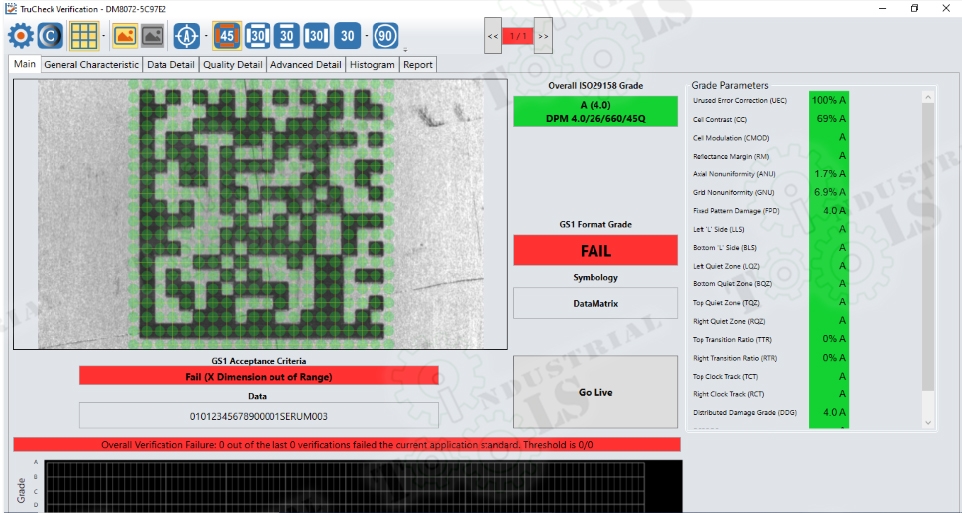The image size is (962, 513).
Task: Click the Overall Verification Failure status bar
Action: click(x=347, y=445)
